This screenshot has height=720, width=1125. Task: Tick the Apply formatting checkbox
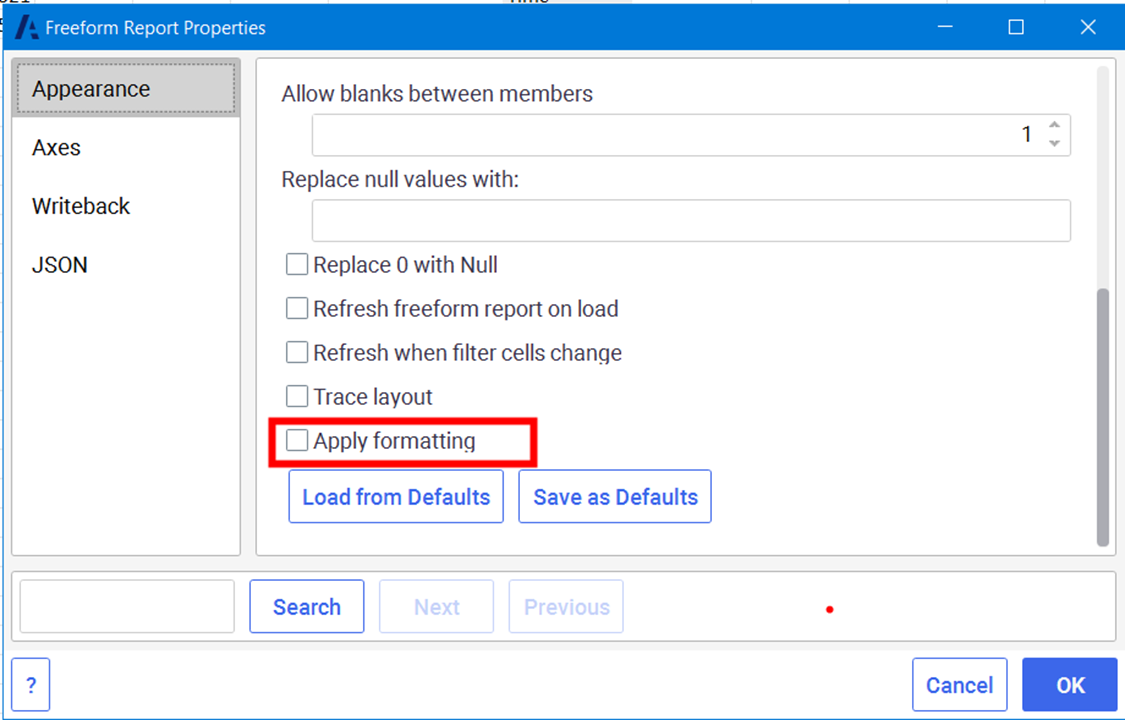[x=297, y=441]
